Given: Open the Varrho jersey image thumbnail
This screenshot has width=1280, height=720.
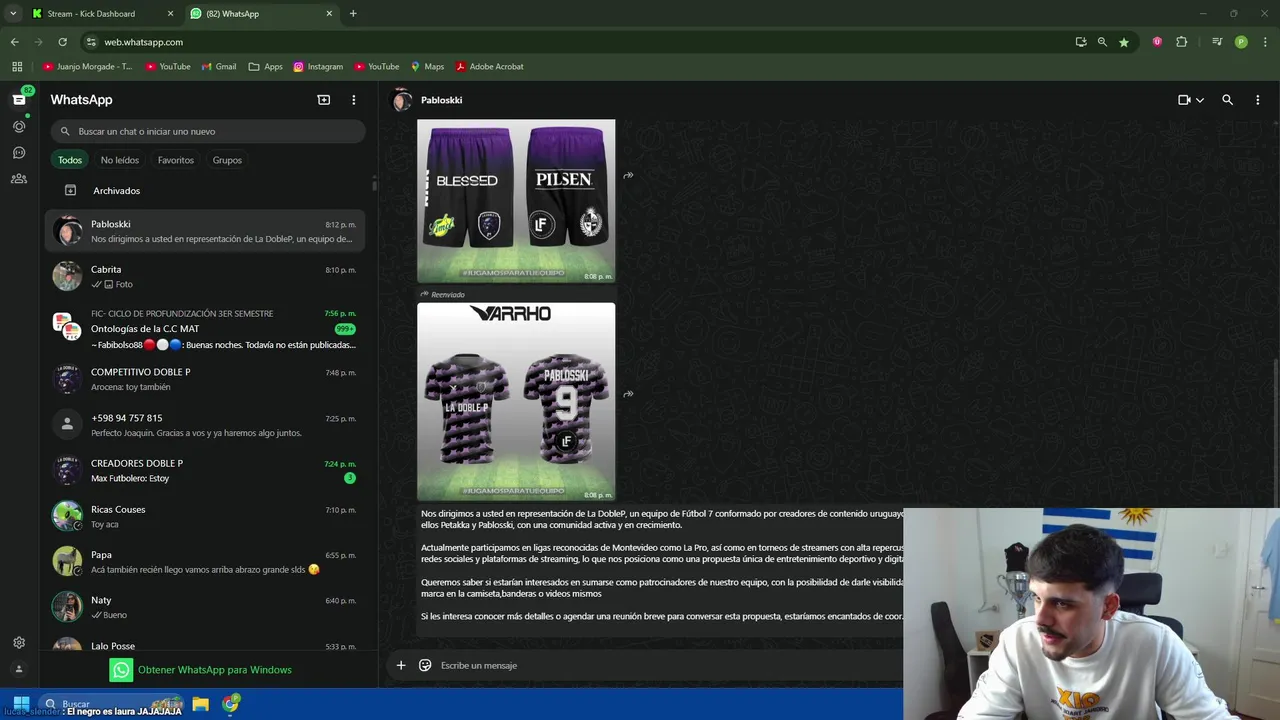Looking at the screenshot, I should pos(516,401).
